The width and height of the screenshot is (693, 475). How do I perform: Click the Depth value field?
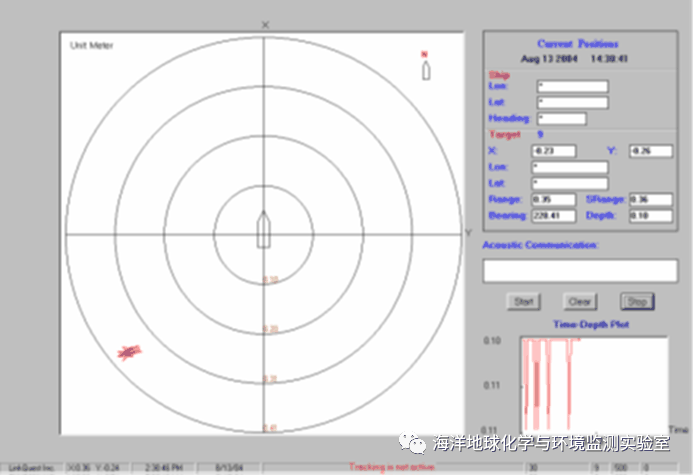pos(650,215)
